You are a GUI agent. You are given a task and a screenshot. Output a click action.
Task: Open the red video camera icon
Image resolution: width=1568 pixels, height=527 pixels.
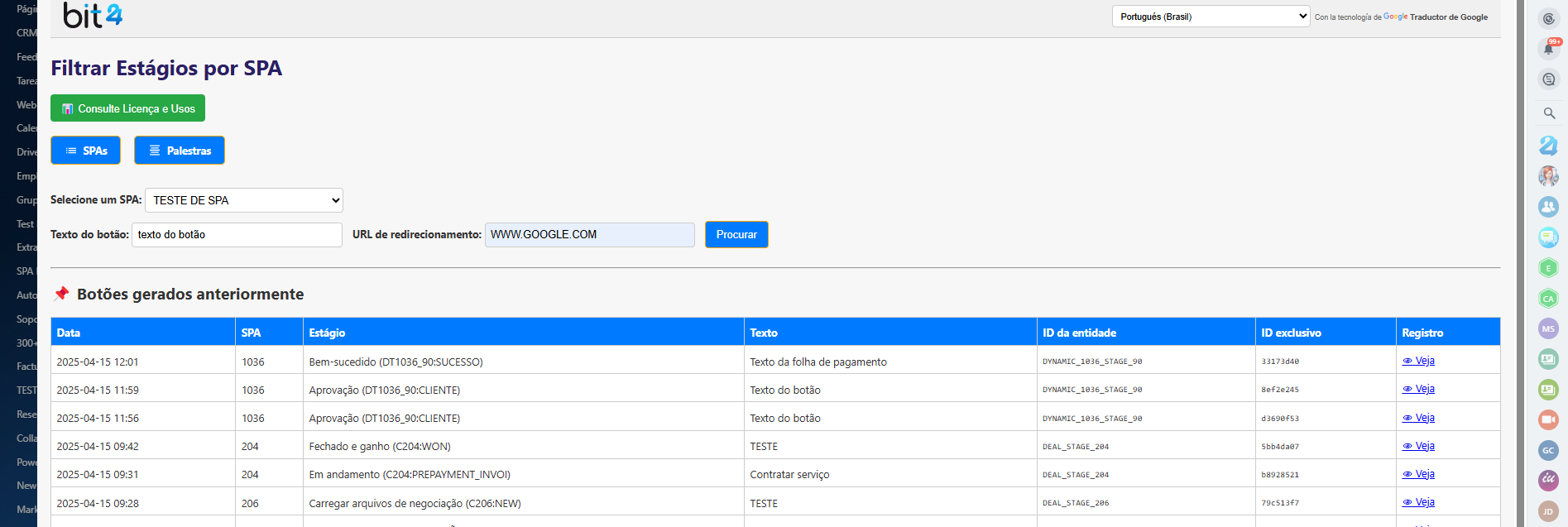(x=1548, y=419)
